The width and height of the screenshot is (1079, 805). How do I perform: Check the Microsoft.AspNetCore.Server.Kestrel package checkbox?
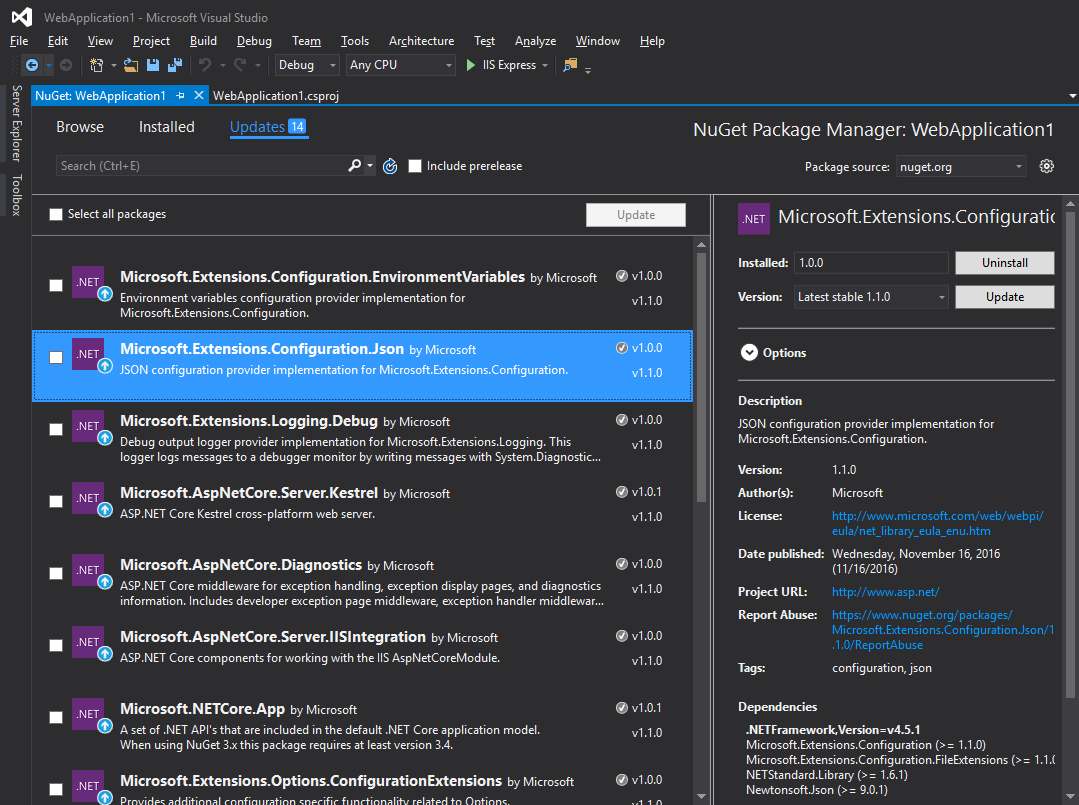56,501
